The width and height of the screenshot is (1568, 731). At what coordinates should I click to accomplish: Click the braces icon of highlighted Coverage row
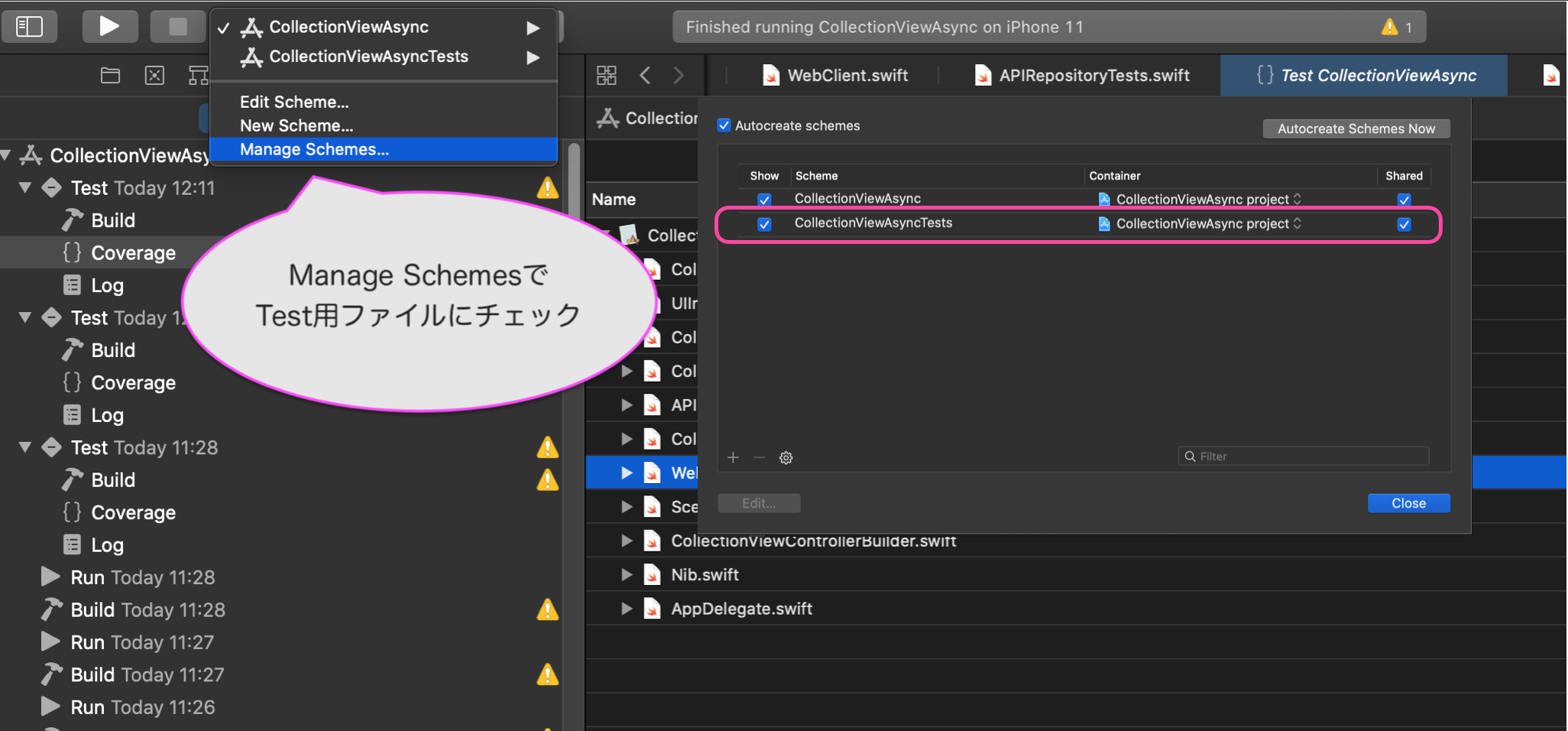[73, 252]
